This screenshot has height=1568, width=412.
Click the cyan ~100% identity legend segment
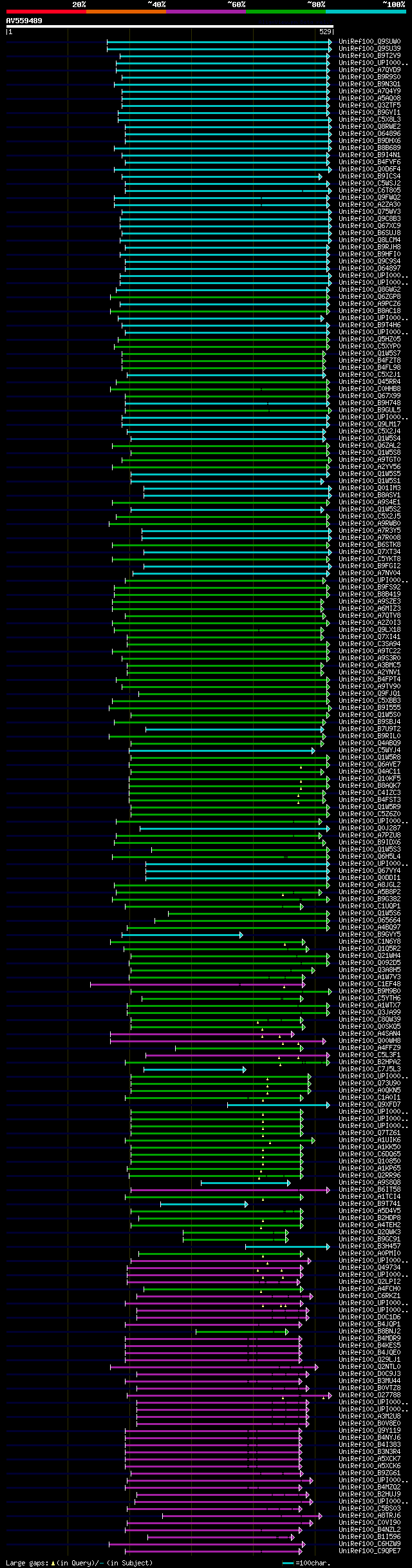[x=366, y=12]
